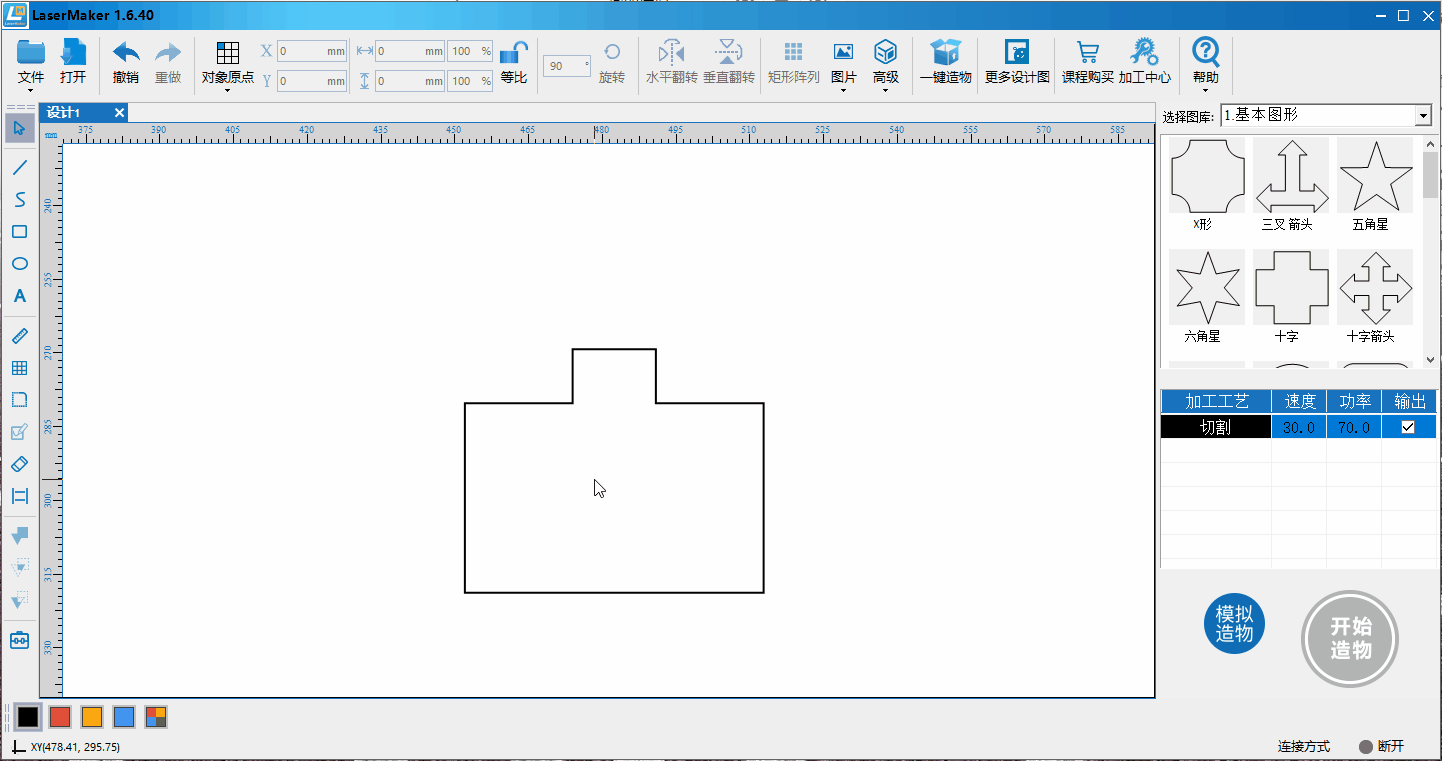Click the speed value 30.0
1442x761 pixels.
pos(1299,427)
